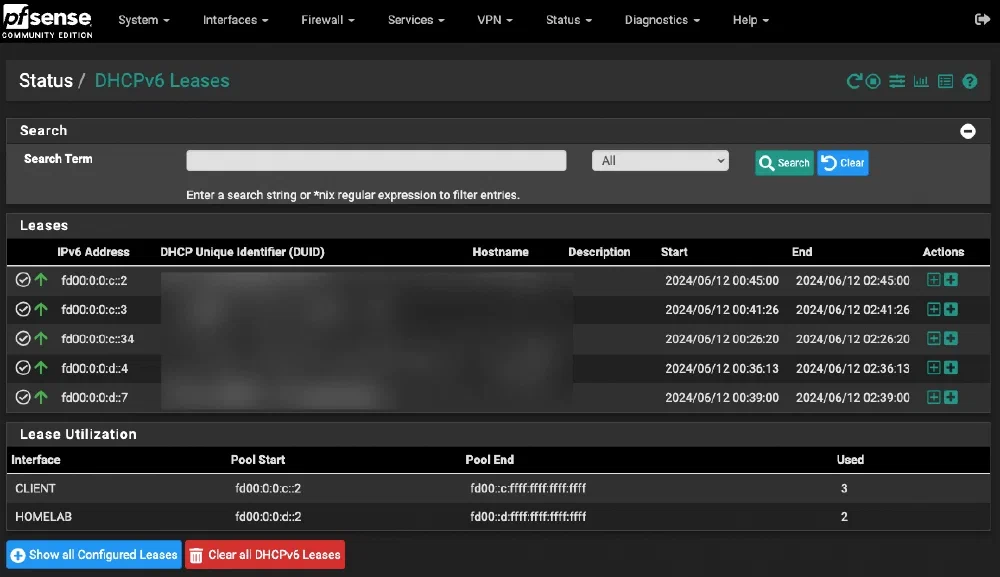This screenshot has width=1000, height=577.
Task: Open related settings via the sliders icon
Action: [x=897, y=81]
